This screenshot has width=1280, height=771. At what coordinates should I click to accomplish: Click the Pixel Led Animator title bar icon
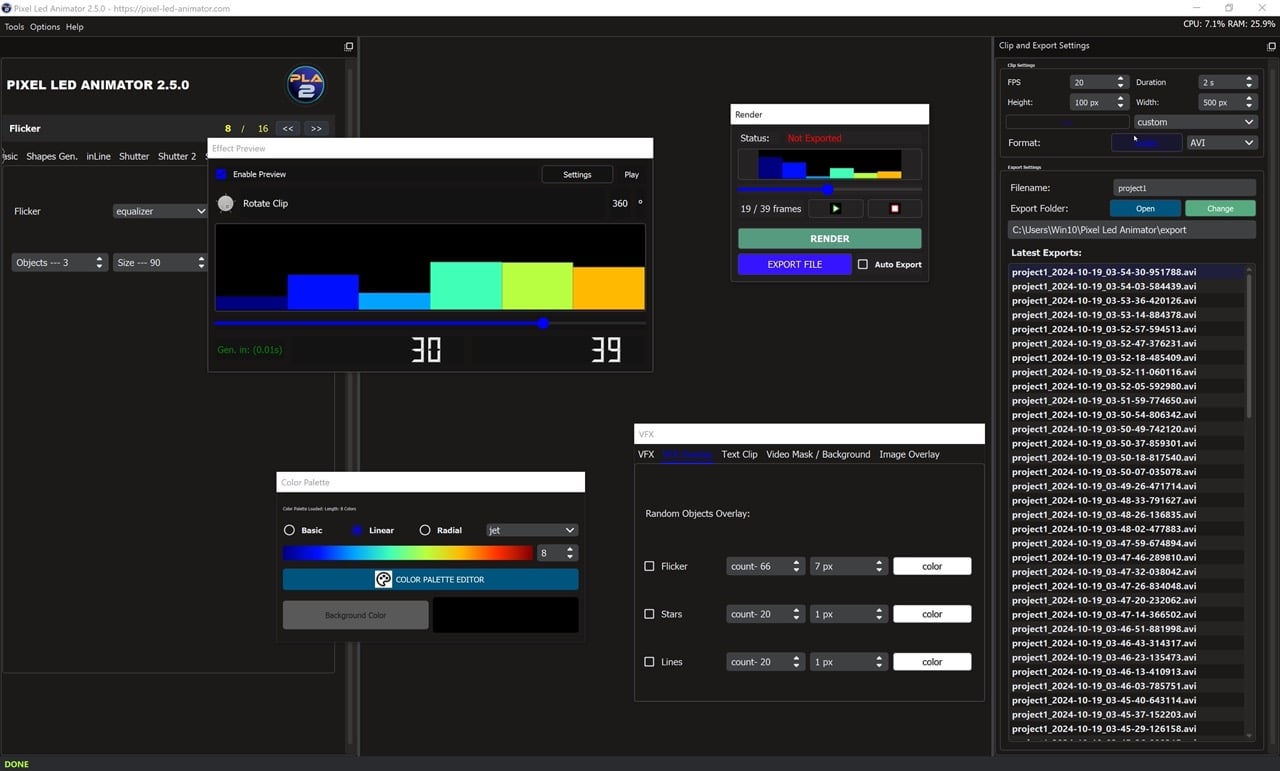coord(8,7)
